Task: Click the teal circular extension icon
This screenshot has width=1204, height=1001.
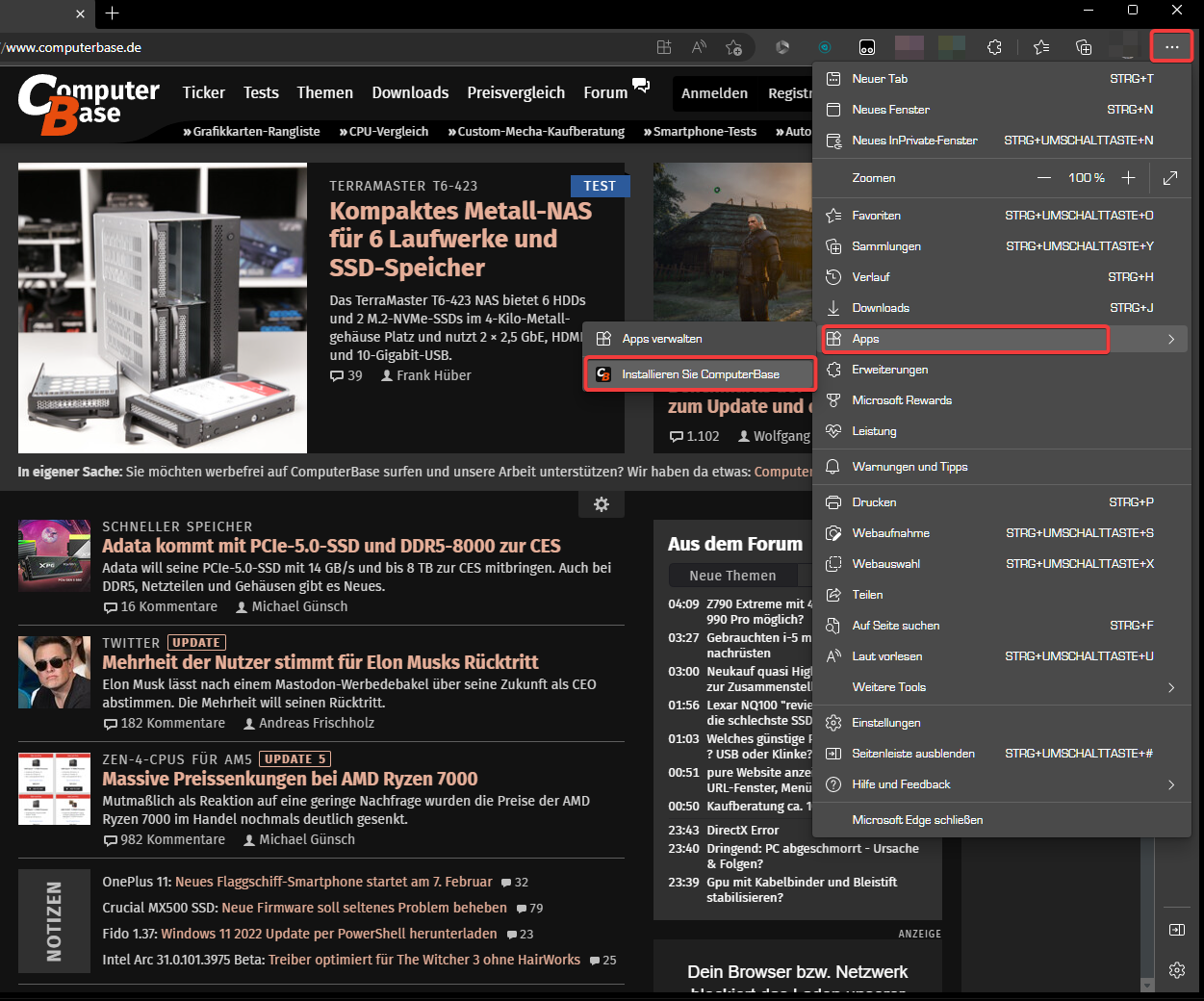Action: tap(825, 47)
